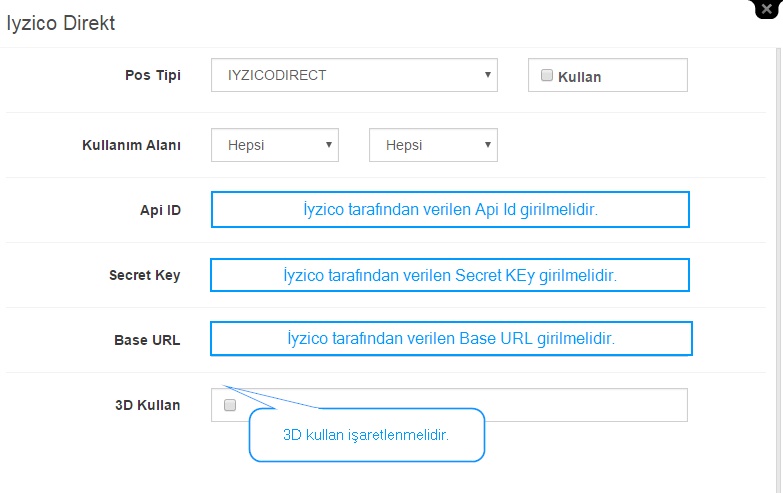Image resolution: width=783 pixels, height=493 pixels.
Task: Click the 3D Kullan label
Action: pos(147,405)
